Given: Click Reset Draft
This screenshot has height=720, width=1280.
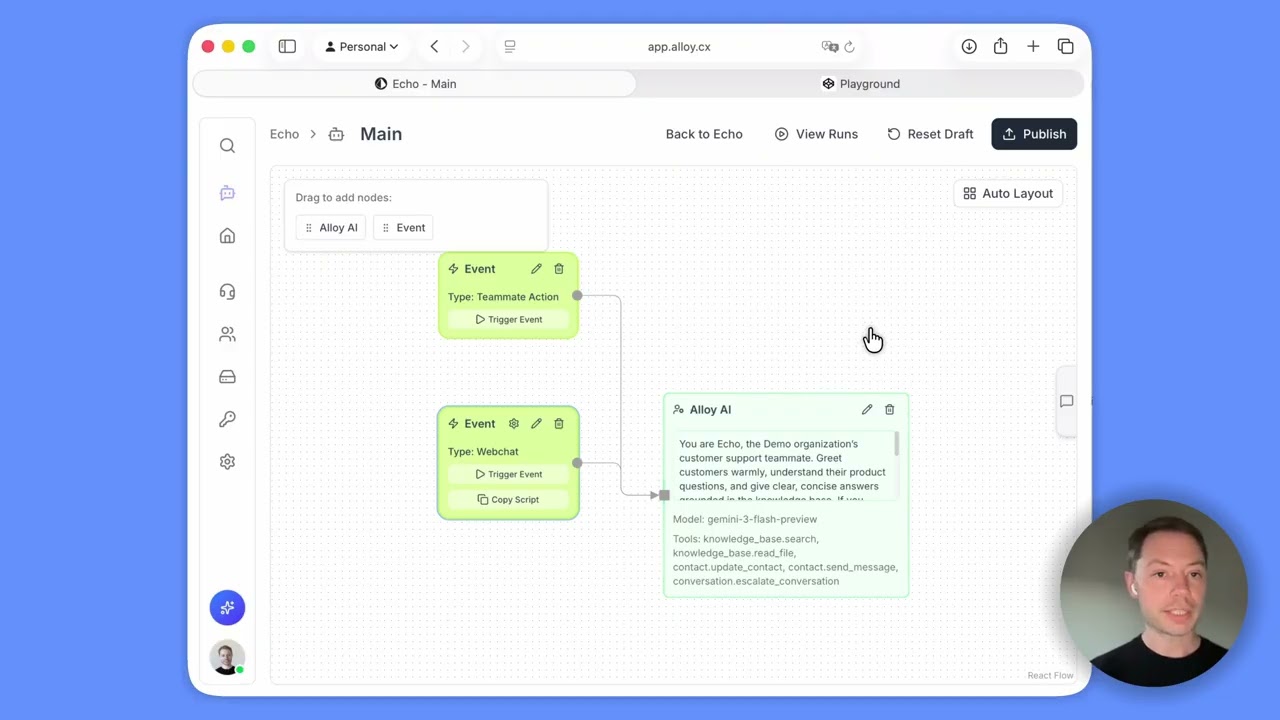Looking at the screenshot, I should click(930, 134).
